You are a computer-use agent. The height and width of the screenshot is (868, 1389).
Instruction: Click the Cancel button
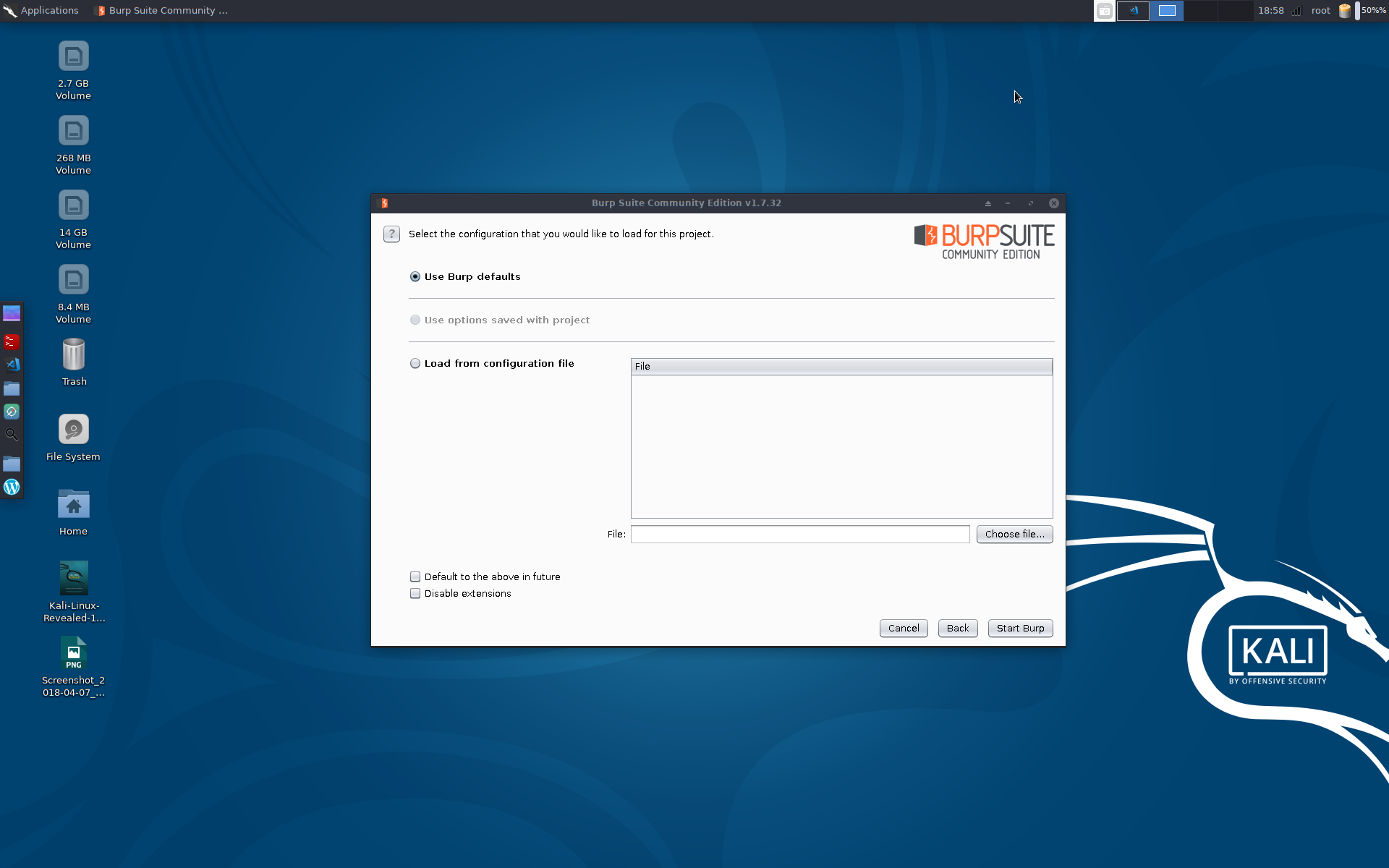click(x=904, y=628)
